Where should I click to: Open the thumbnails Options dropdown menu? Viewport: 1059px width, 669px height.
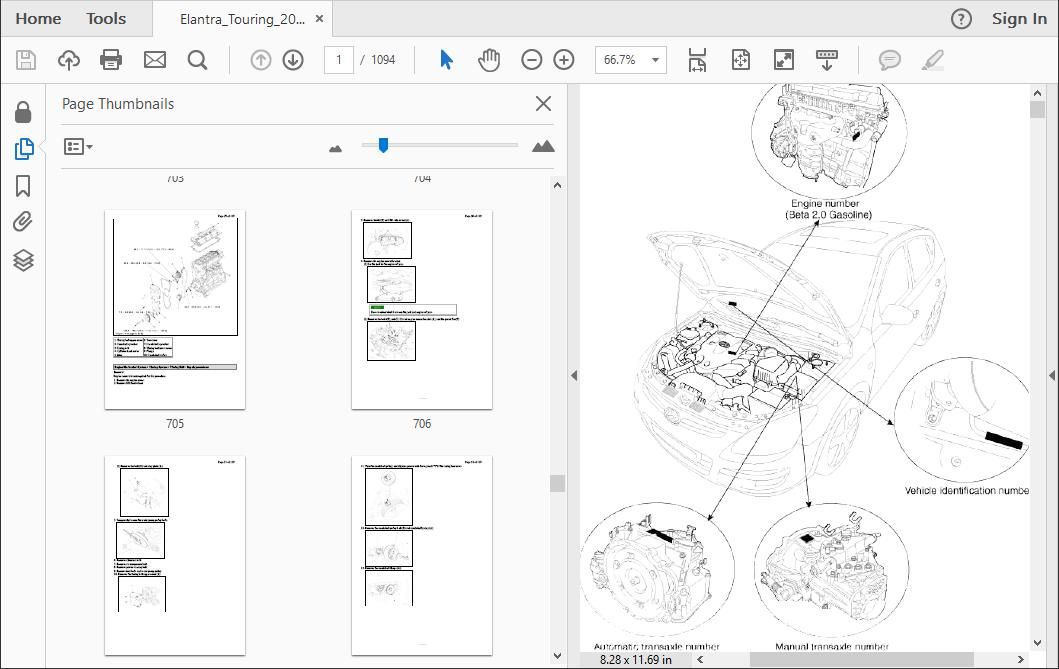click(x=78, y=146)
